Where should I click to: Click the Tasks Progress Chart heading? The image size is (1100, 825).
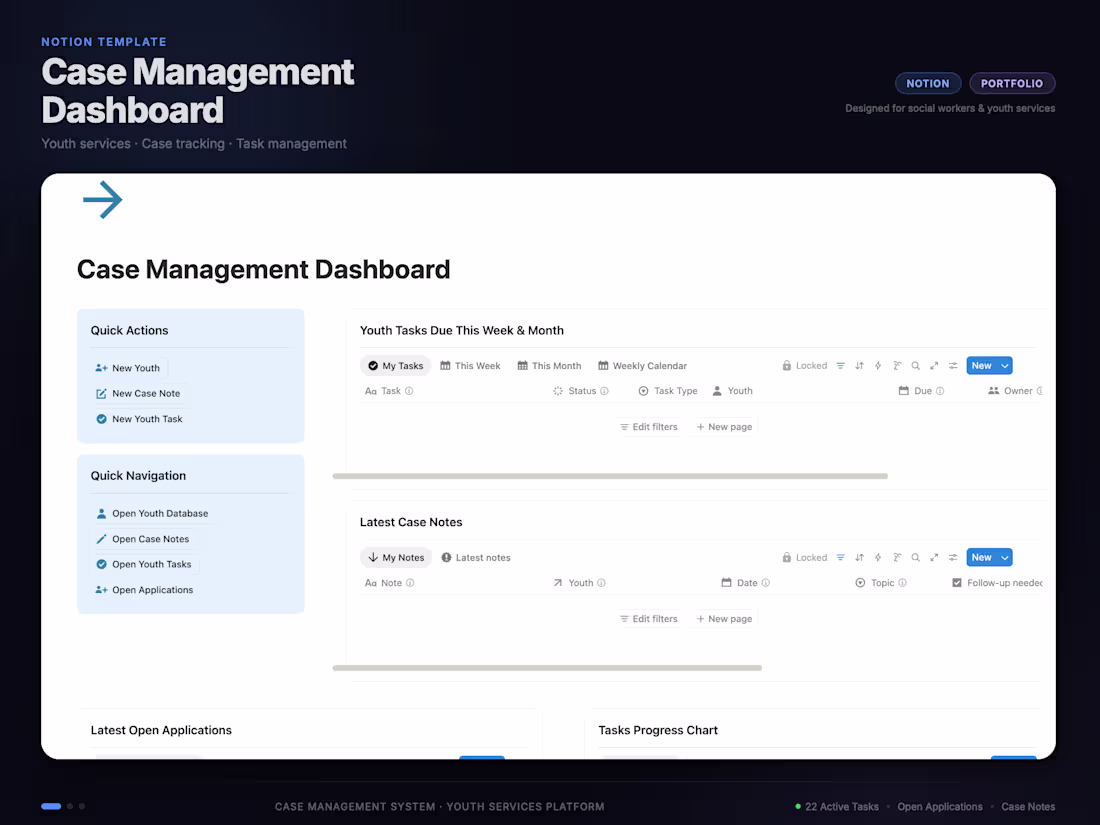(x=658, y=730)
